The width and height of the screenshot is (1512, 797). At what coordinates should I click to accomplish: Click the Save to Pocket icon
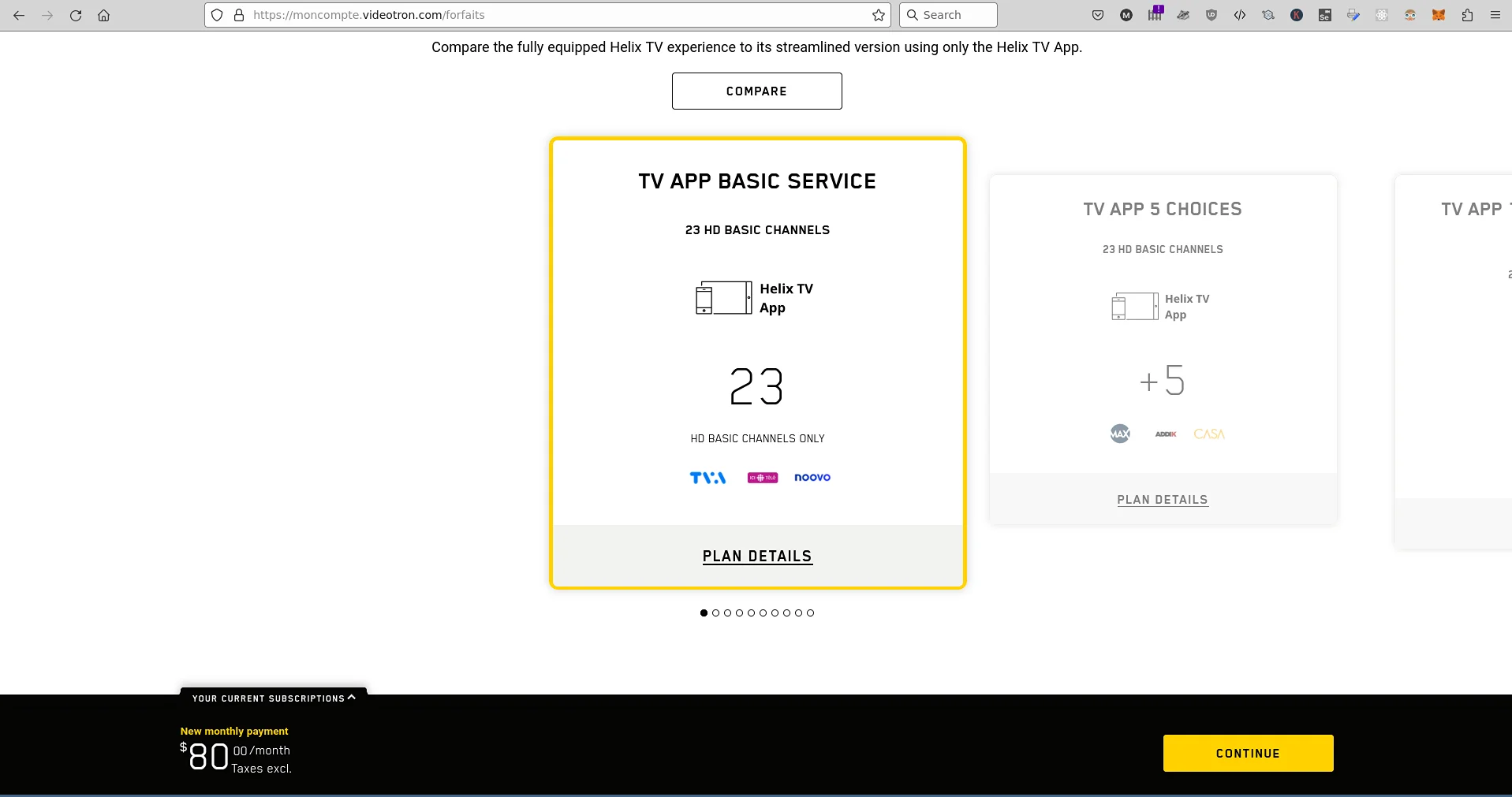point(1098,15)
